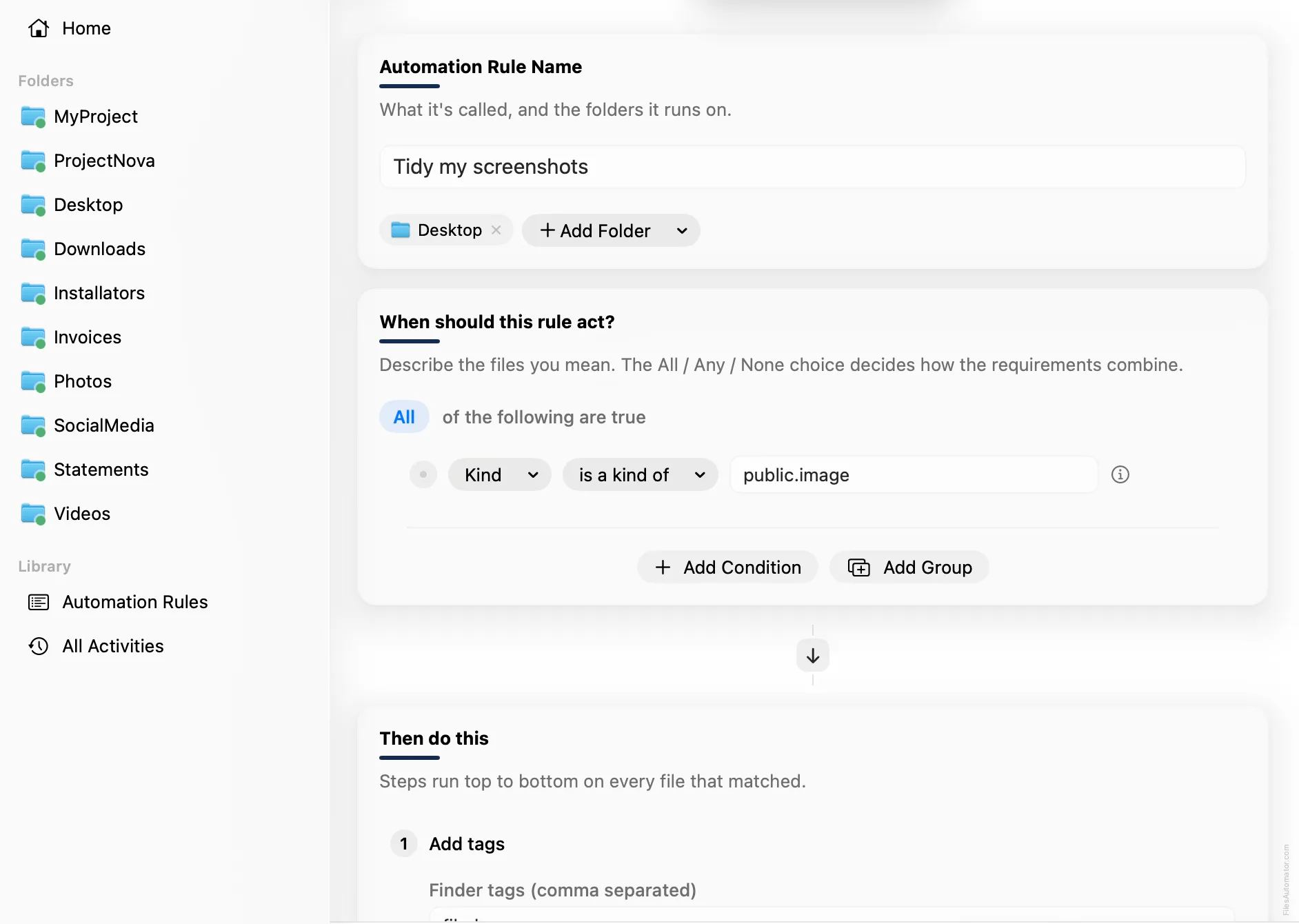Click the Add Group button
Screen dimensions: 1299x924
point(909,567)
